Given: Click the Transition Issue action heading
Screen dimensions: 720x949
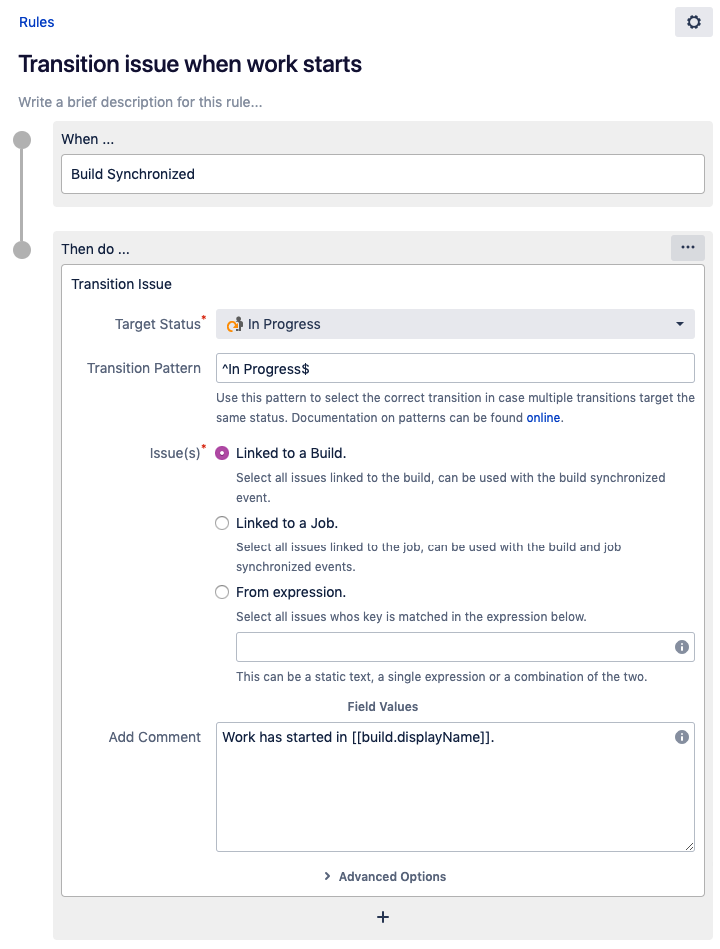Looking at the screenshot, I should point(122,284).
